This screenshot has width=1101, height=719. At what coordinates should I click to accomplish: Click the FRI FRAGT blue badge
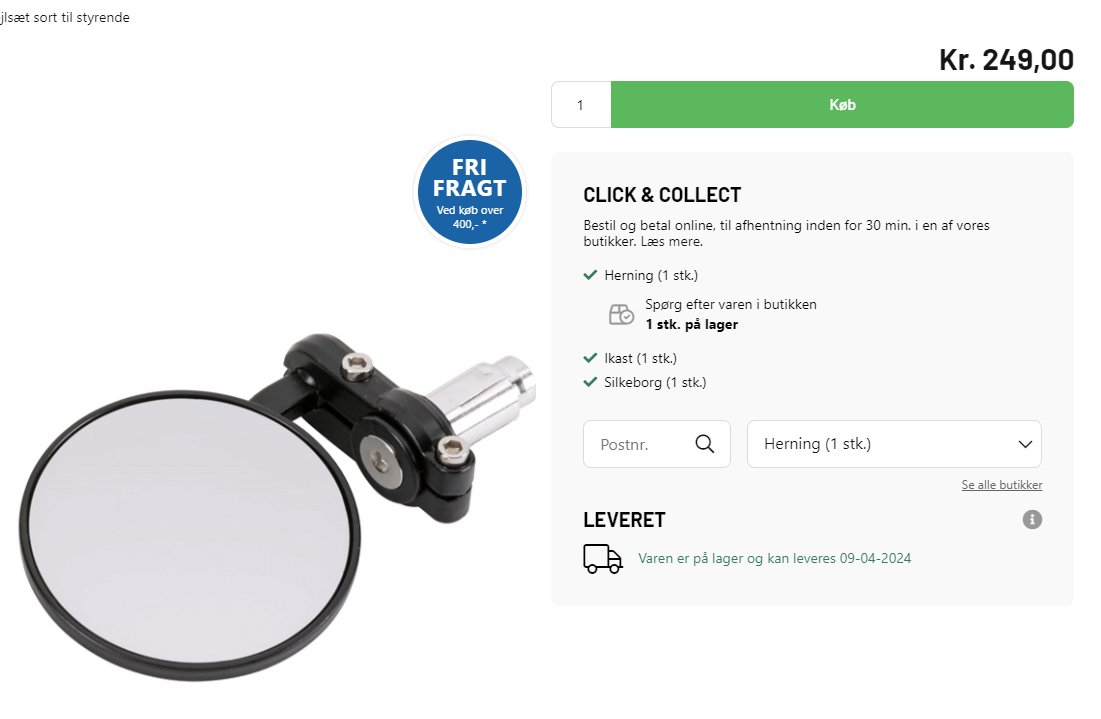[x=470, y=192]
